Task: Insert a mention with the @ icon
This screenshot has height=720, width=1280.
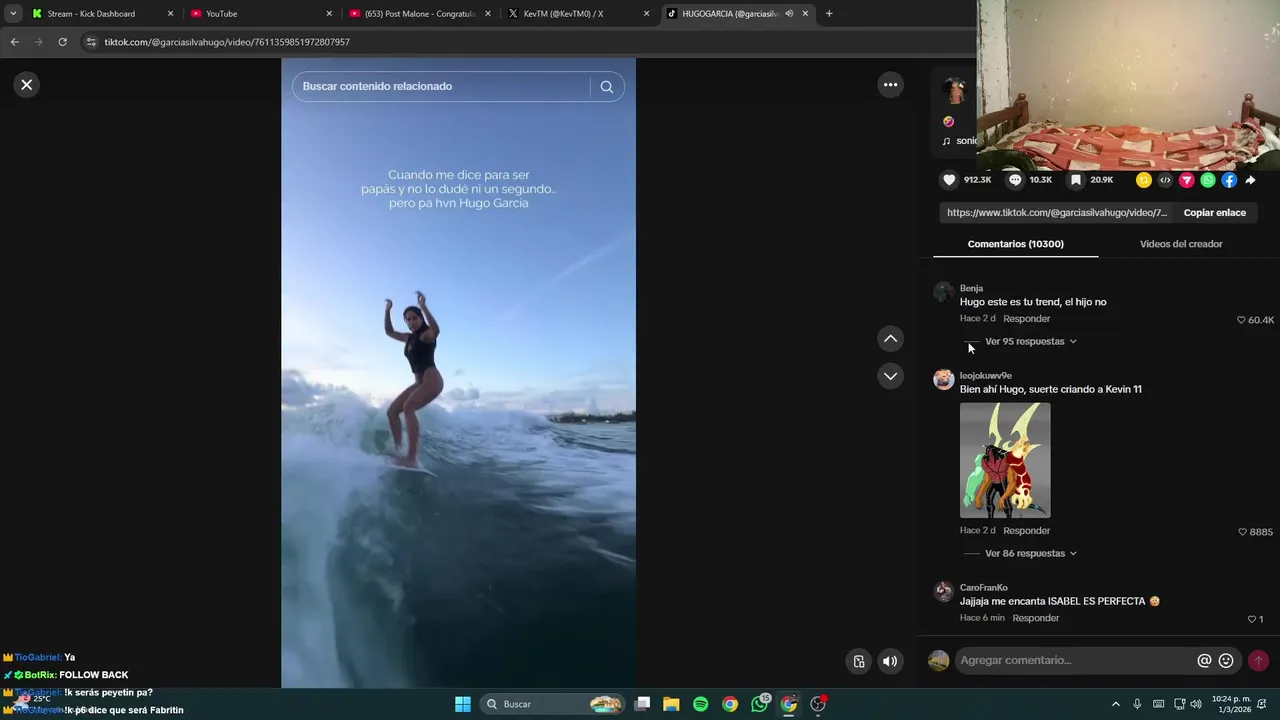Action: pyautogui.click(x=1204, y=661)
